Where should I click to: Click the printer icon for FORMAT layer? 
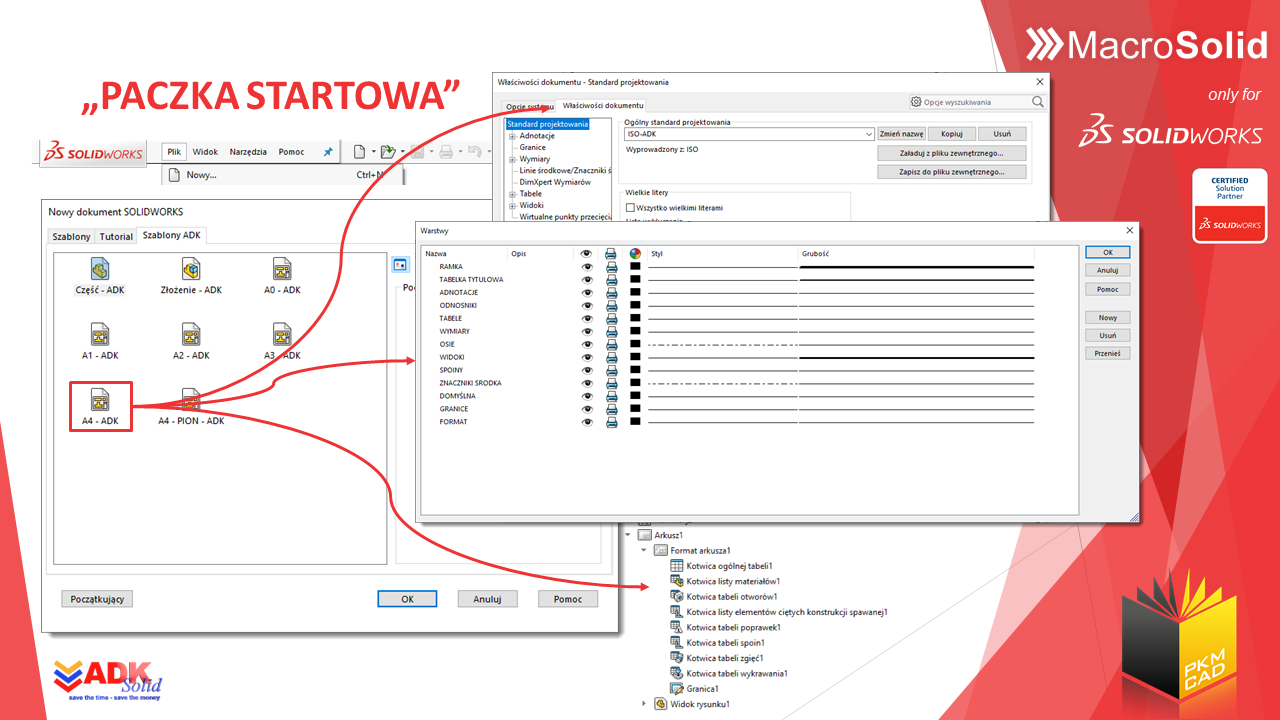click(611, 422)
